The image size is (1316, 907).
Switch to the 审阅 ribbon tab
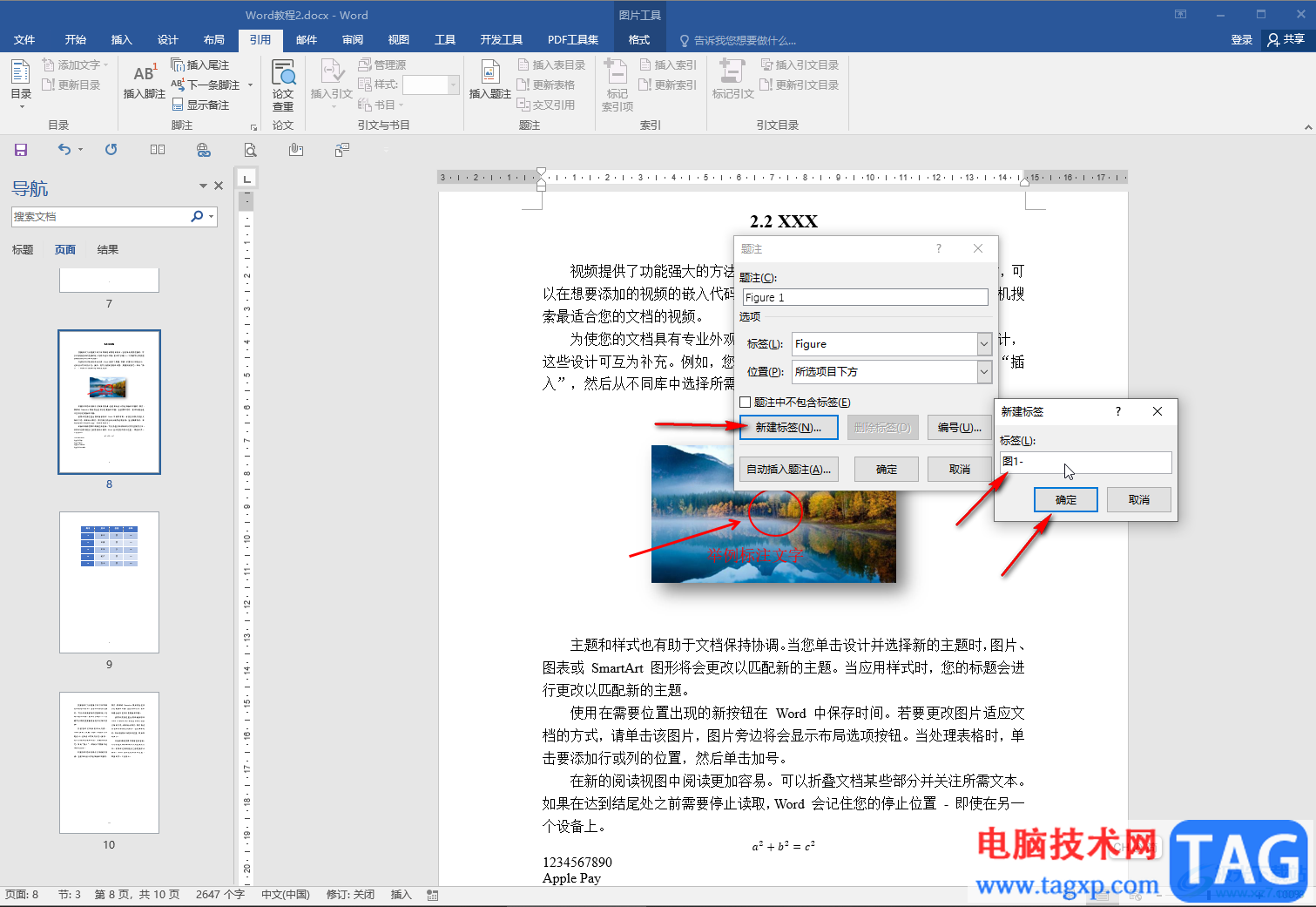[x=353, y=40]
